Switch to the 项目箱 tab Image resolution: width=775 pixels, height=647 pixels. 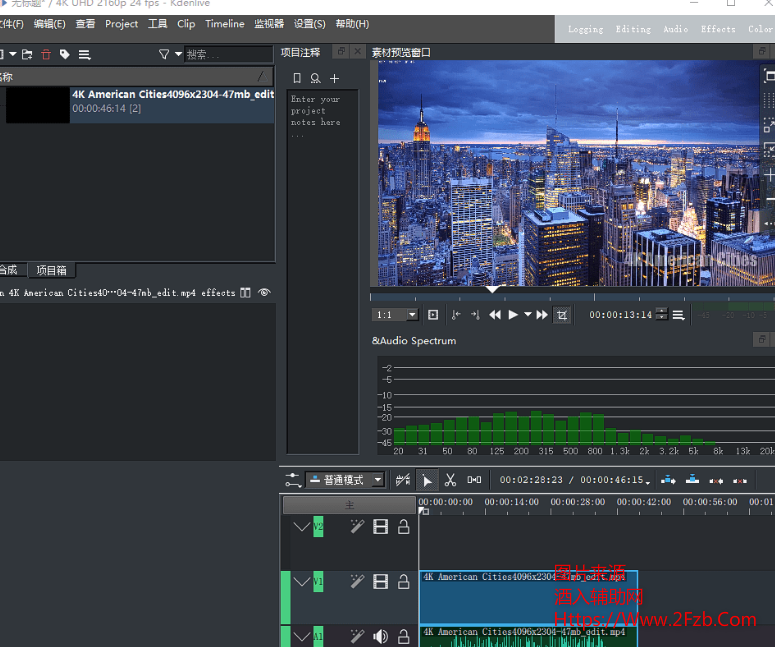coord(51,270)
